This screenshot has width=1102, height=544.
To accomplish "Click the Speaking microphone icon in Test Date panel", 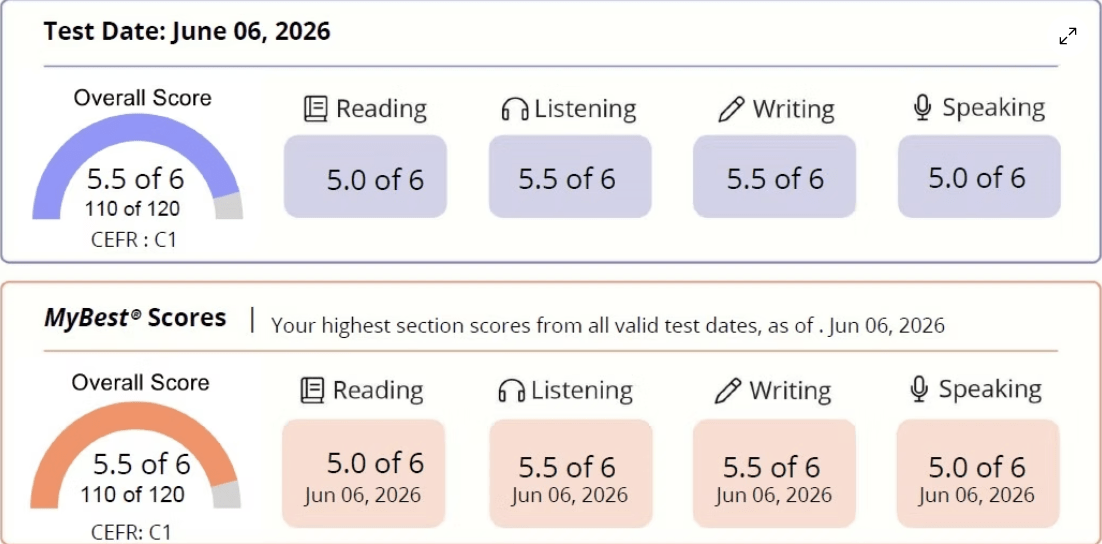I will (923, 108).
